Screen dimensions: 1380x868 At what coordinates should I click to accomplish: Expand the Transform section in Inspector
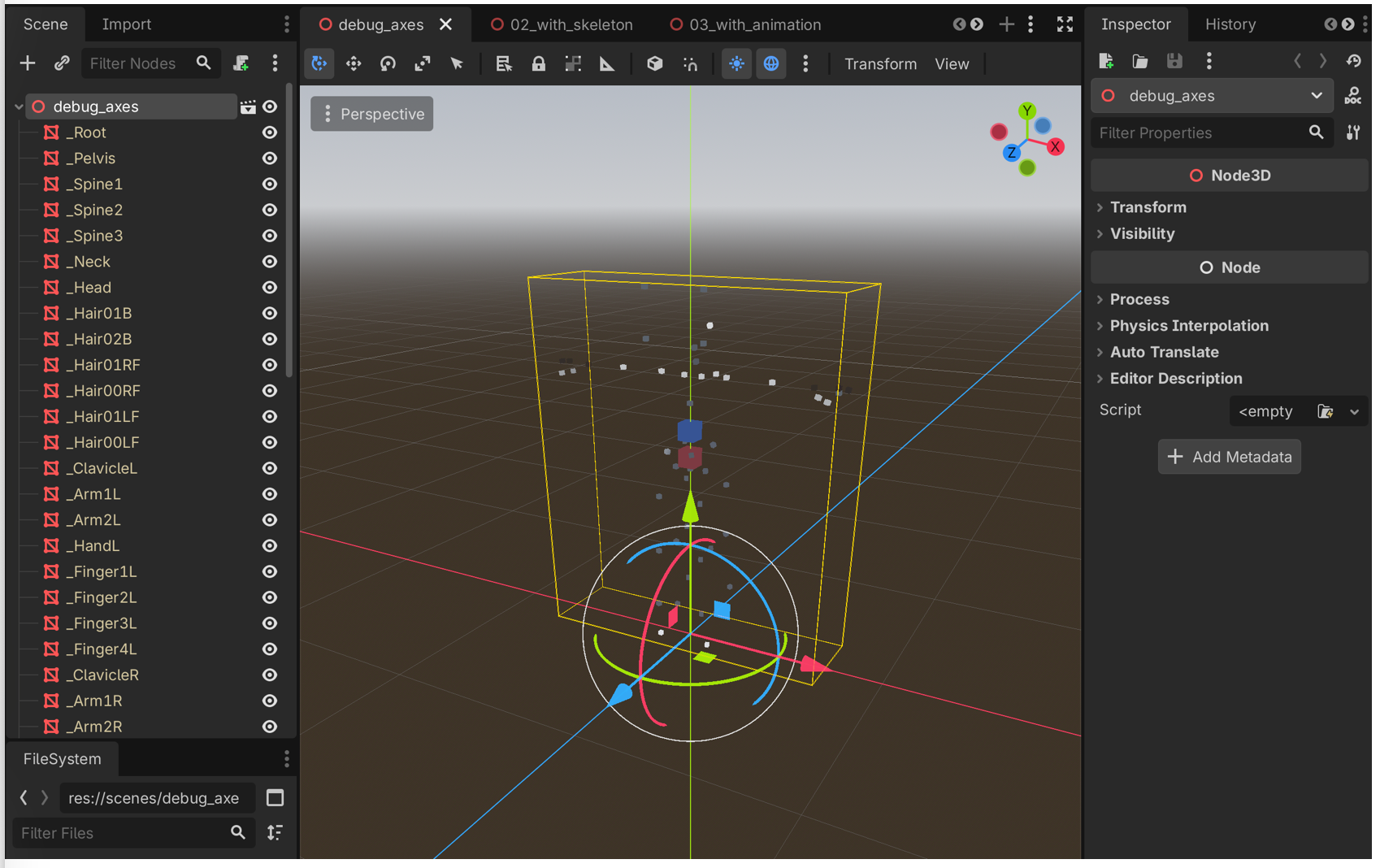(x=1148, y=207)
